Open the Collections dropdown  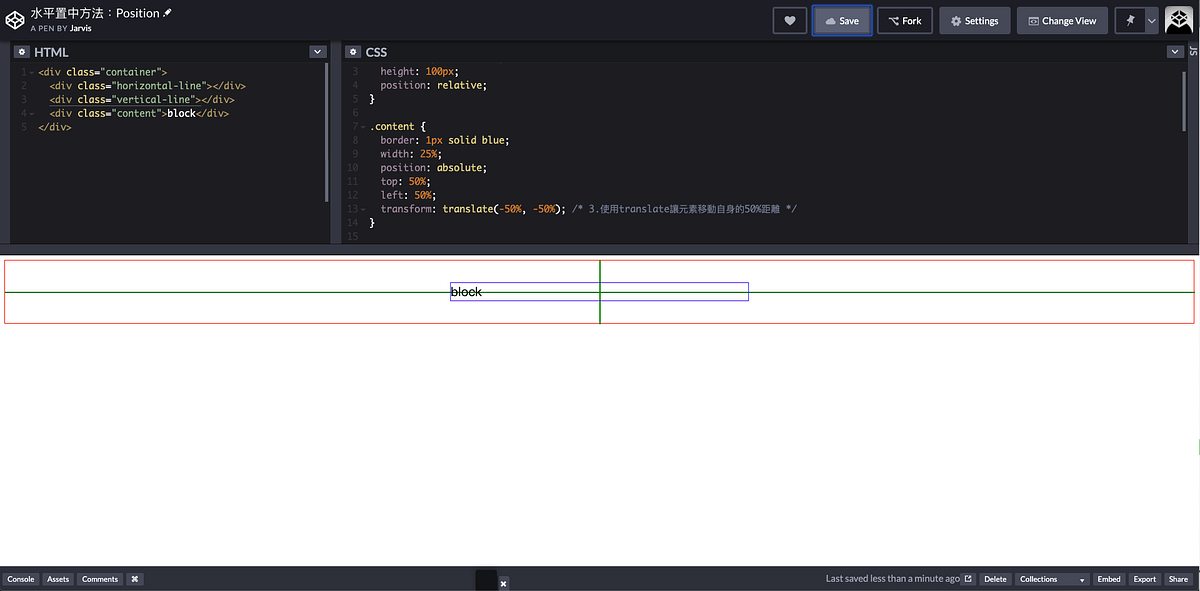(x=1052, y=579)
